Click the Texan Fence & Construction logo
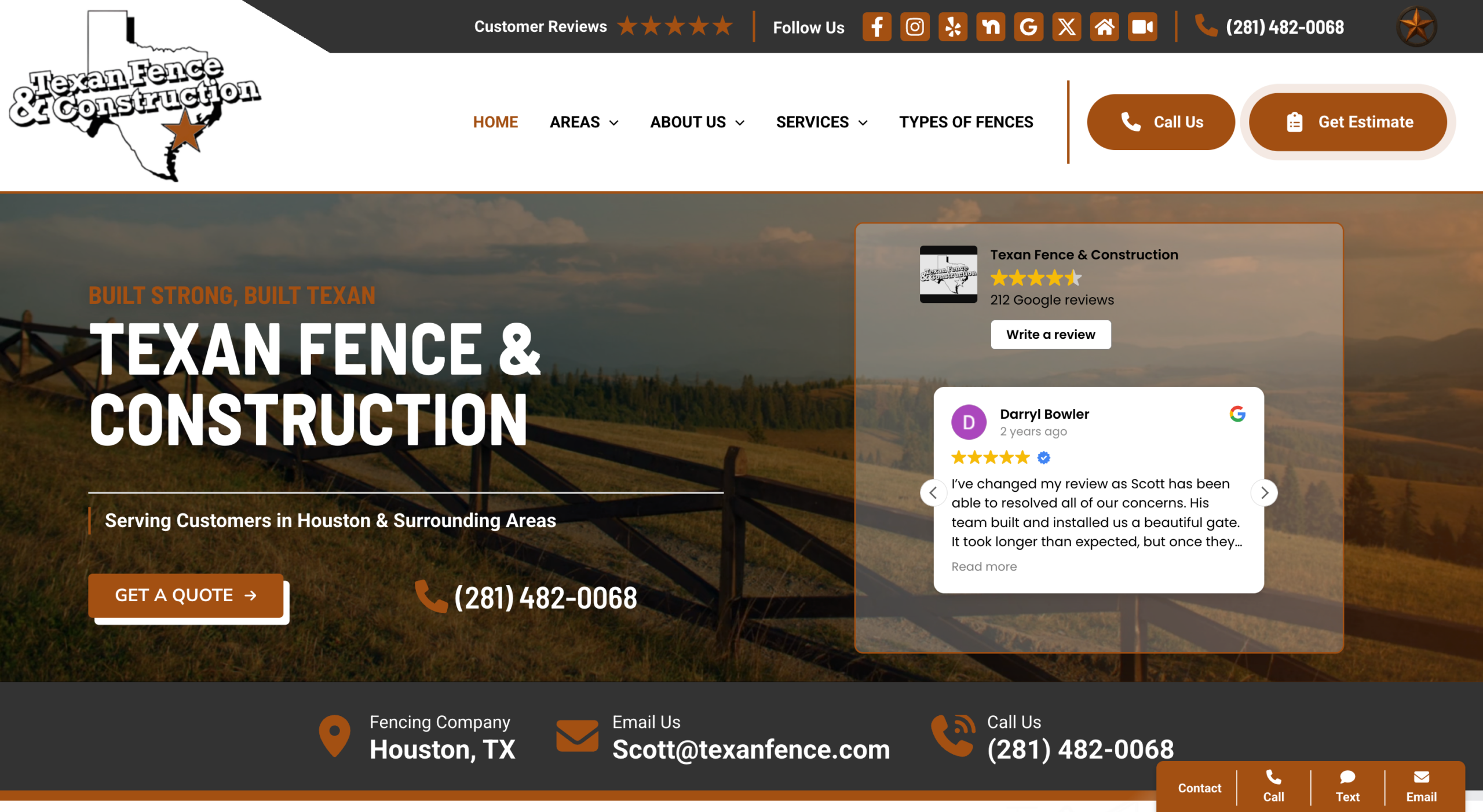The image size is (1483, 812). pos(135,95)
